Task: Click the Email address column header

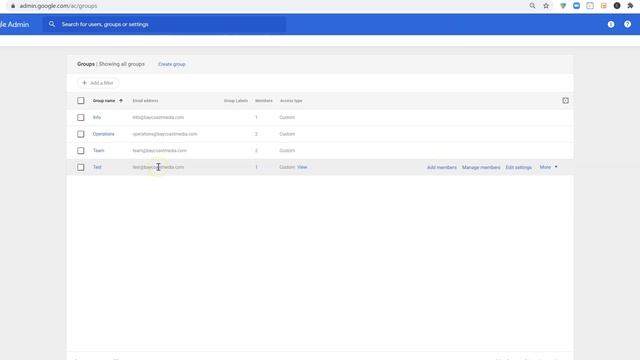Action: (x=145, y=100)
